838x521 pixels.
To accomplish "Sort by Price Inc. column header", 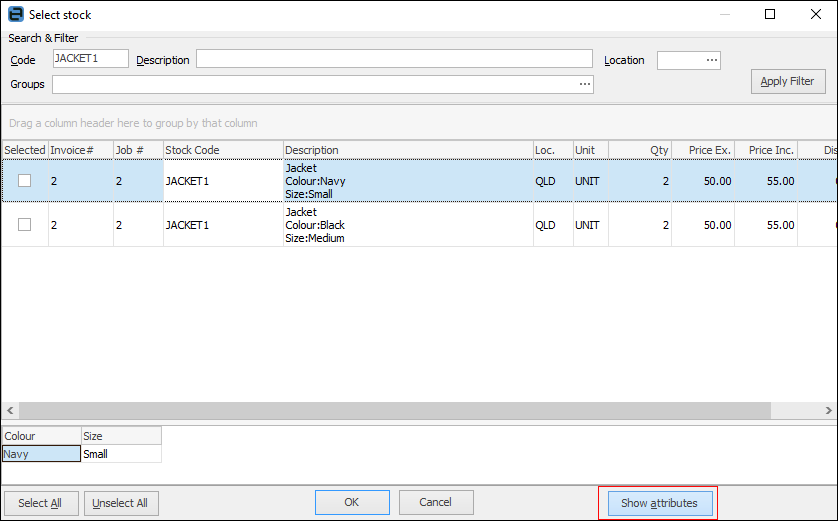I will (x=766, y=150).
